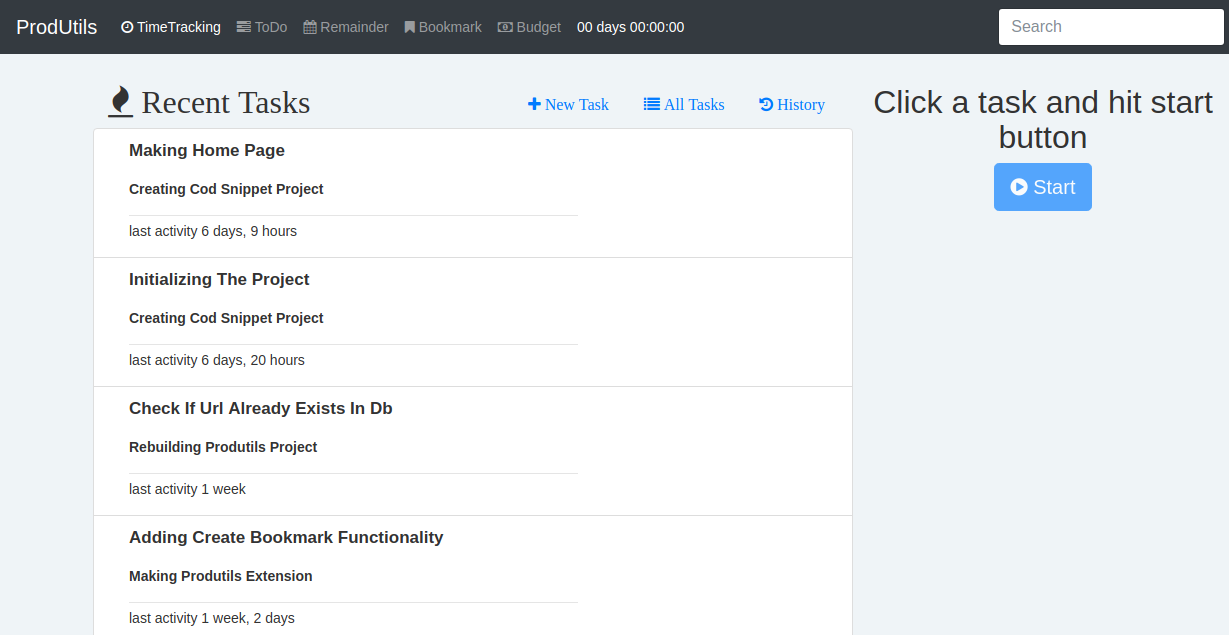Click Making Produtils Extension project name
Image resolution: width=1229 pixels, height=635 pixels.
point(221,576)
